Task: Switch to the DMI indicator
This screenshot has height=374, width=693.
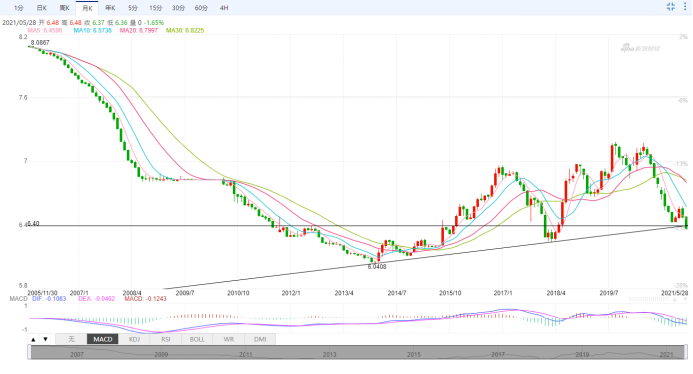Action: tap(260, 339)
